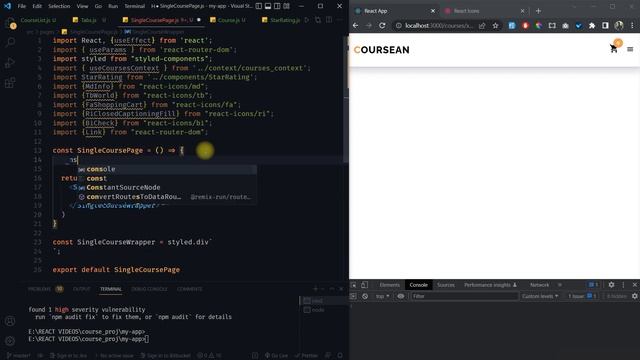The width and height of the screenshot is (640, 360).
Task: Open the Debug Console panel tab
Action: (149, 289)
